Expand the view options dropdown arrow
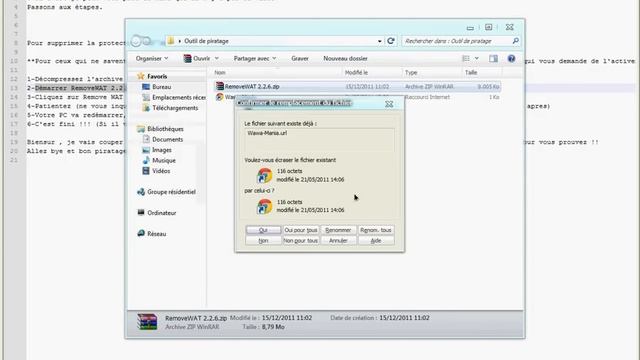Viewport: 640px width, 360px height. [476, 58]
